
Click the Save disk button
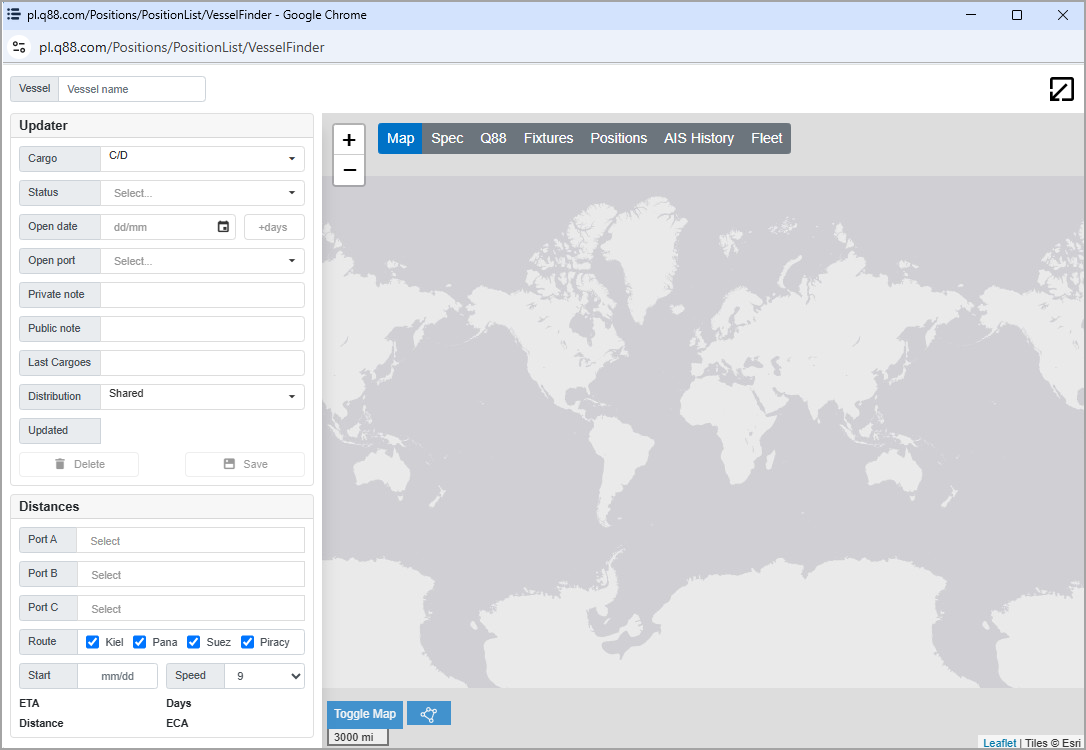[245, 464]
